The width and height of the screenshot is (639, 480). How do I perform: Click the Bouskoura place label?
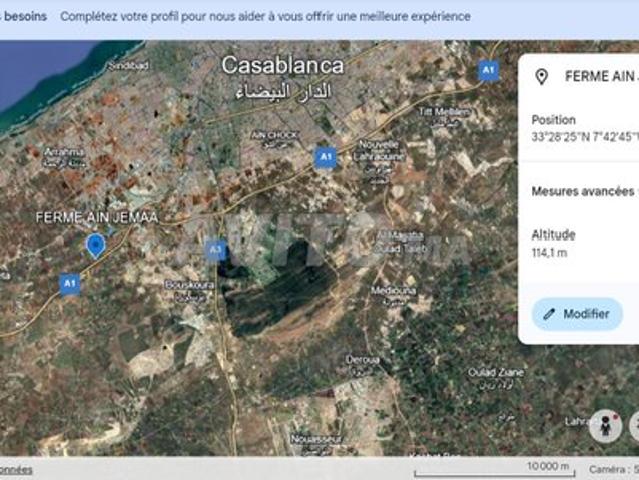190,285
